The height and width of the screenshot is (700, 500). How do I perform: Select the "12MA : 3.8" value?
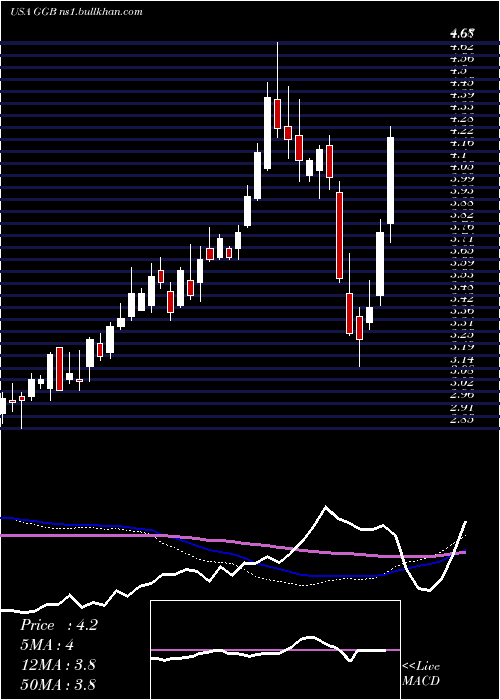pos(58,665)
